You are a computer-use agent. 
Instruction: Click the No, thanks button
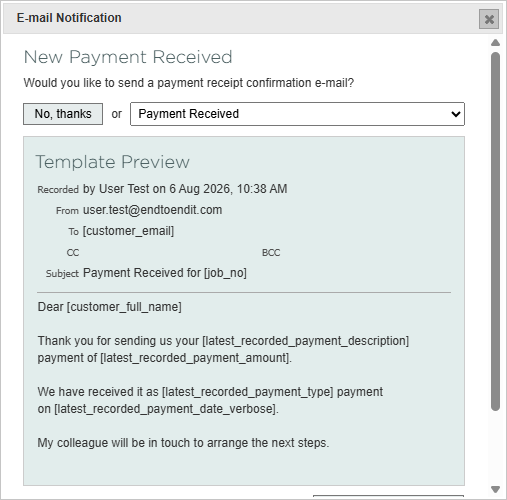[63, 114]
